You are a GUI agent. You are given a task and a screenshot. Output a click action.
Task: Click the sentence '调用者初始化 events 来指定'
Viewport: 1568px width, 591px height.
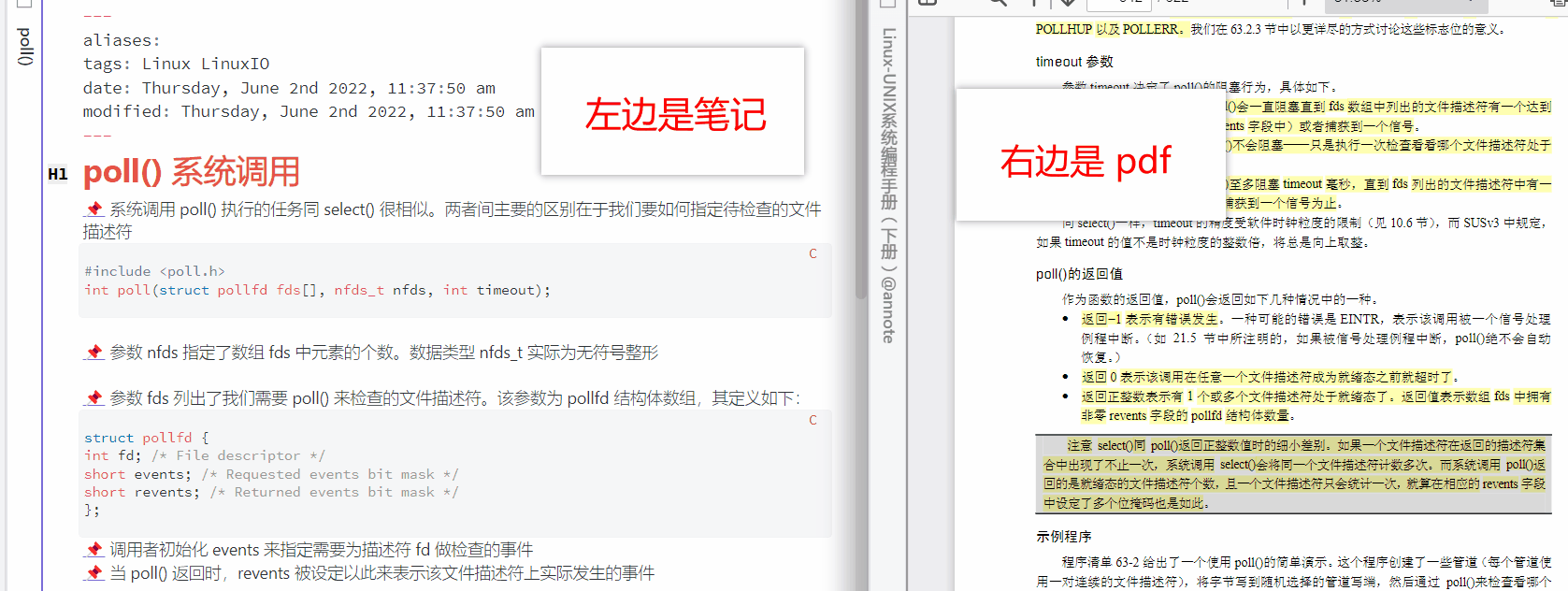click(x=322, y=549)
